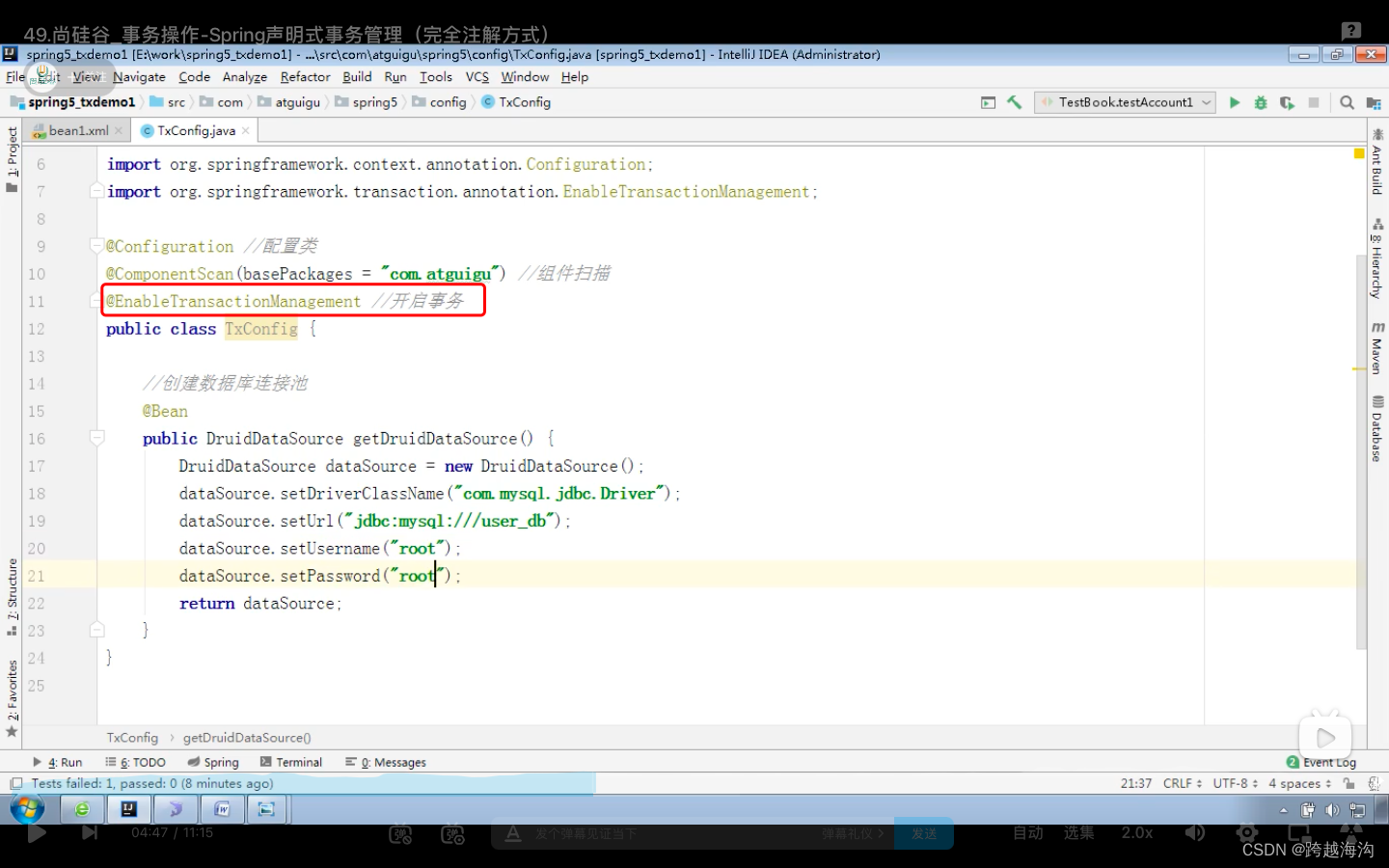Click the Build Project hammer icon
This screenshot has width=1389, height=868.
tap(1014, 102)
